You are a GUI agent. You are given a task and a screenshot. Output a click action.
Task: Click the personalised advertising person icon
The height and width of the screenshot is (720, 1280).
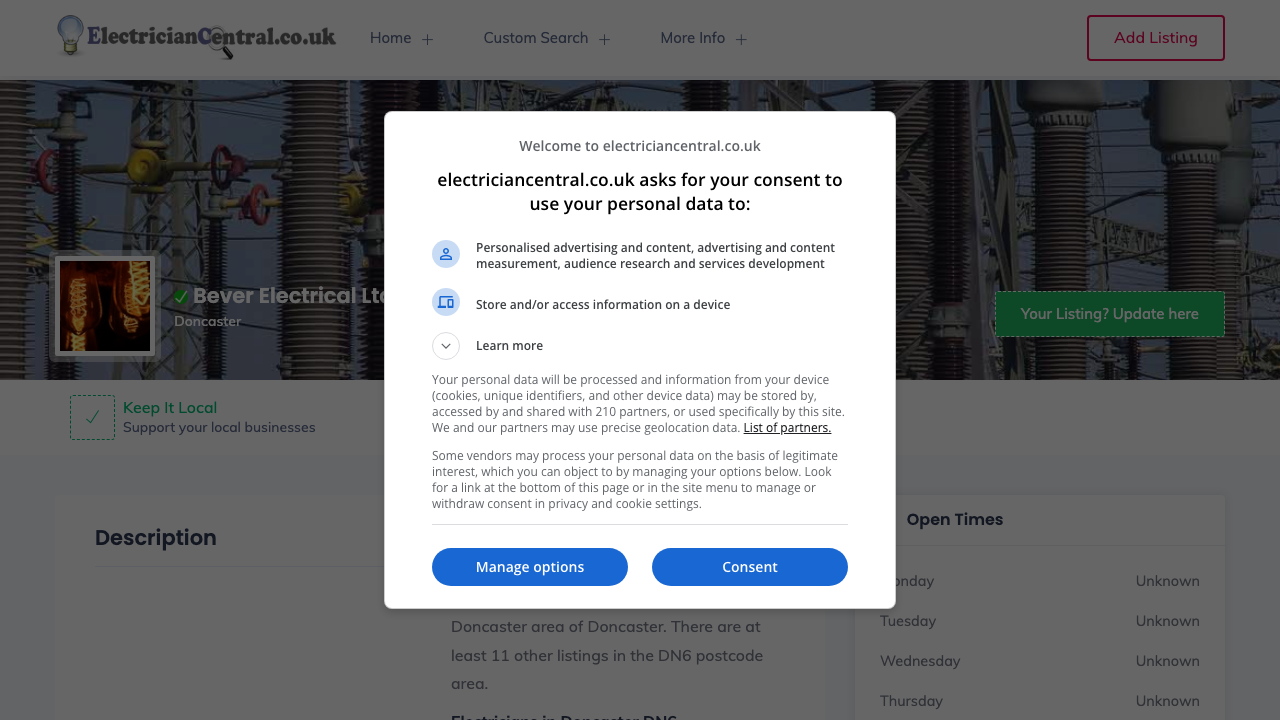(446, 254)
